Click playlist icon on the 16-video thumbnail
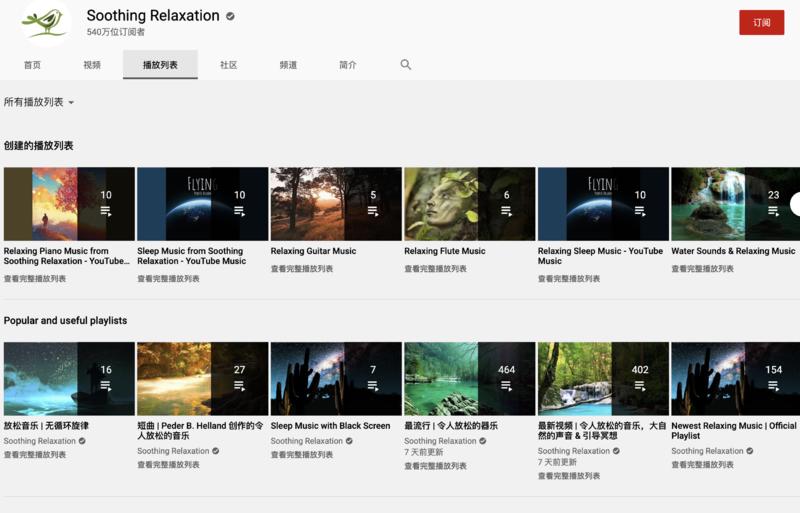Viewport: 800px width, 513px height. 106,386
